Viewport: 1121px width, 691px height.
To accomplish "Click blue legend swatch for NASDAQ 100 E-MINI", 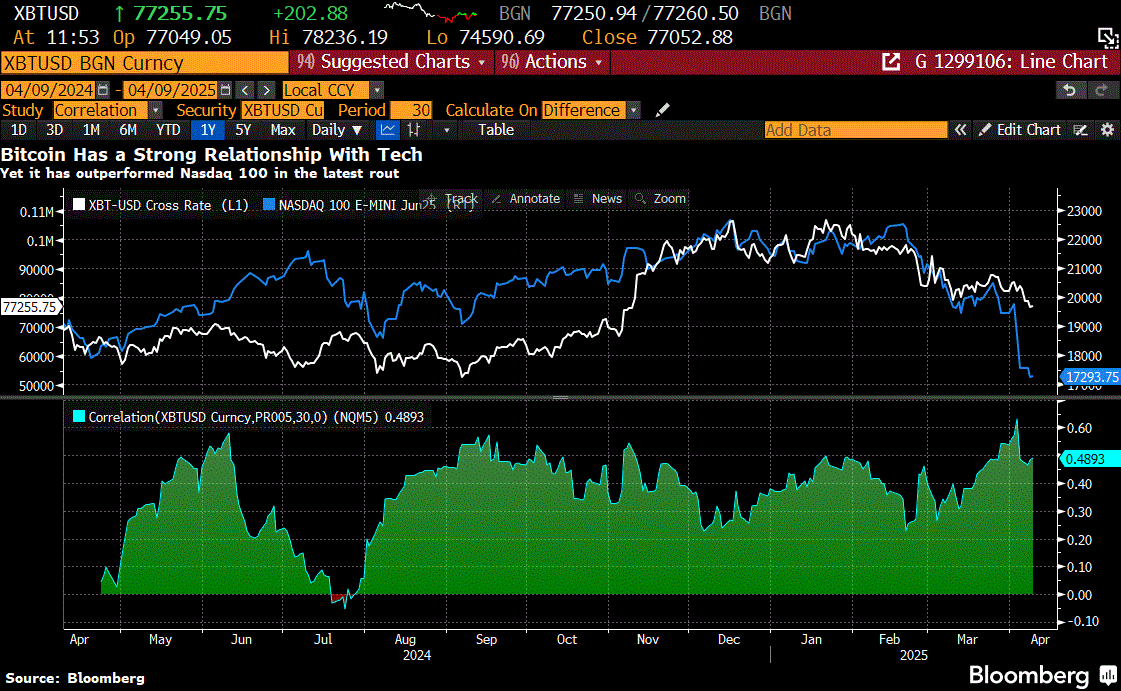I will (269, 204).
